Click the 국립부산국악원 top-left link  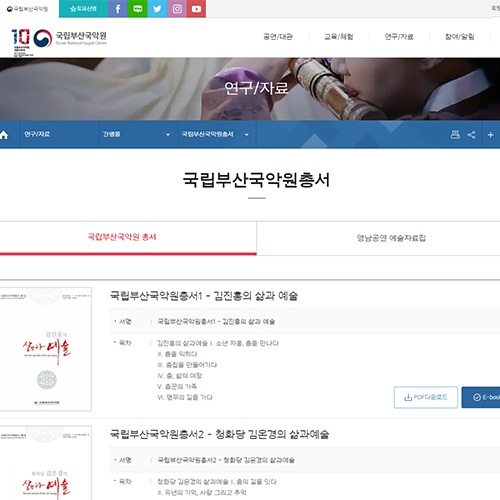(x=27, y=9)
